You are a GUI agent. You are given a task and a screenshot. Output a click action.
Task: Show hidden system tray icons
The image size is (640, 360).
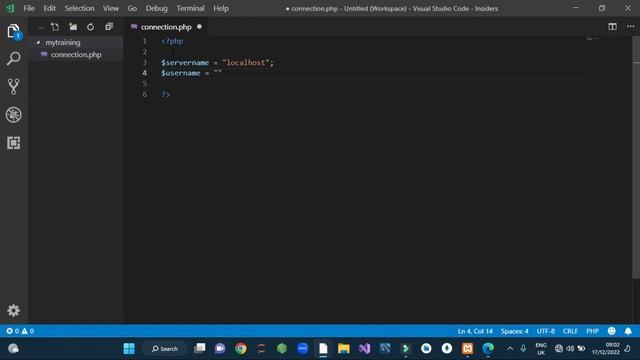[510, 349]
